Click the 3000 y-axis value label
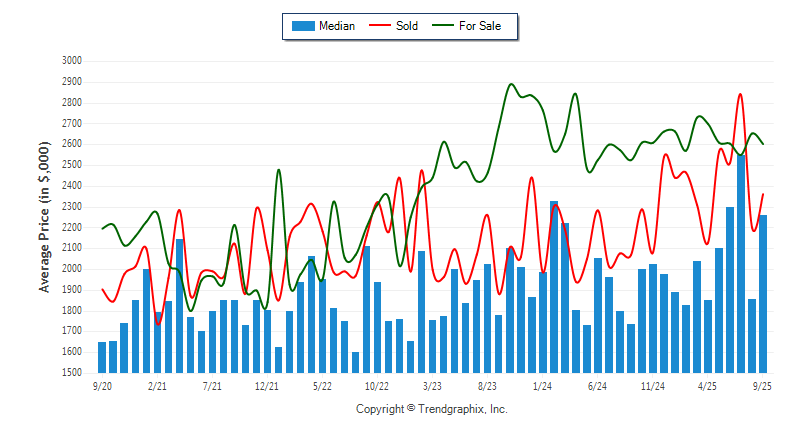 coord(70,61)
